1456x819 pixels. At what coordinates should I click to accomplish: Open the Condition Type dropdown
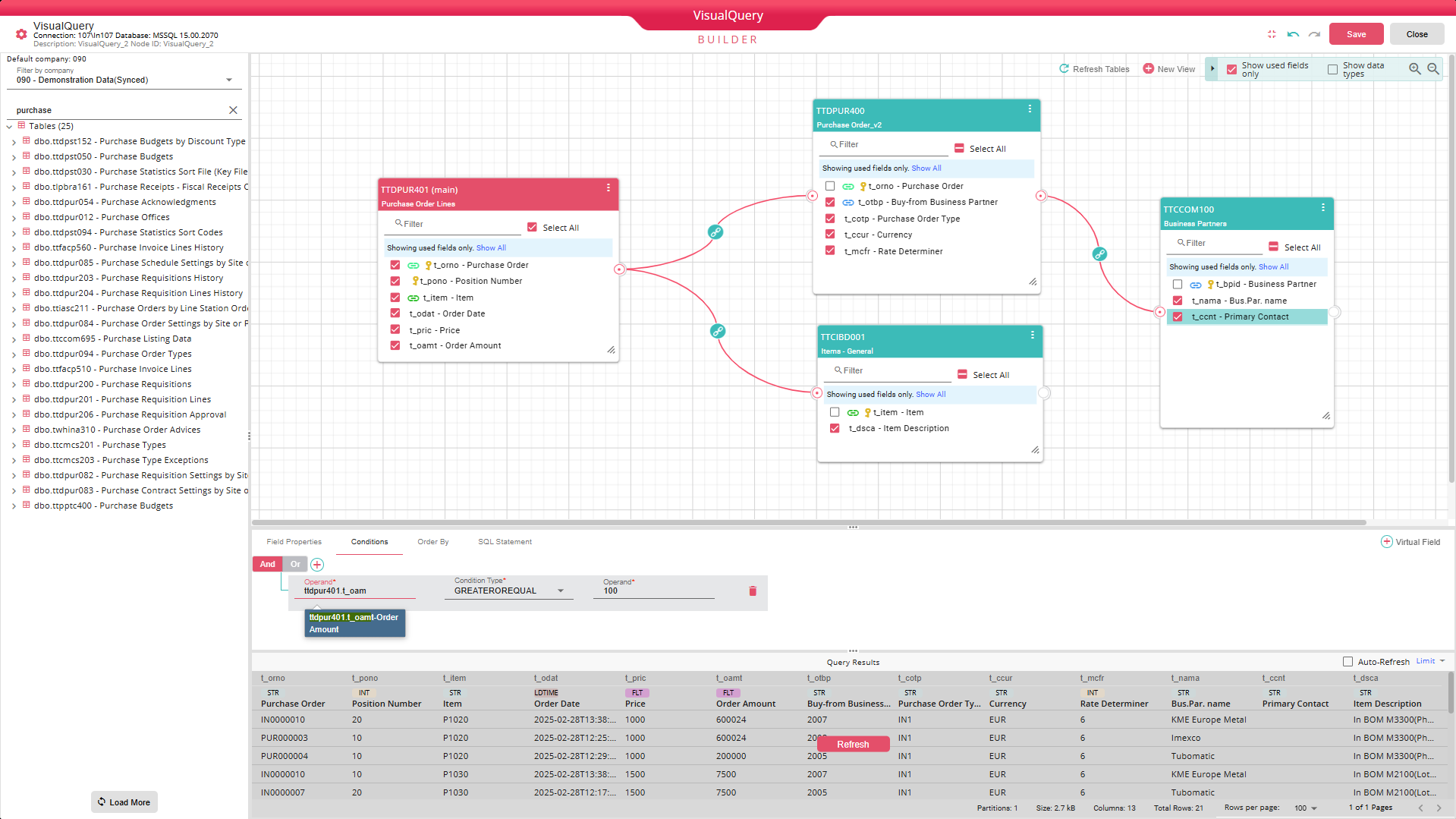[561, 591]
